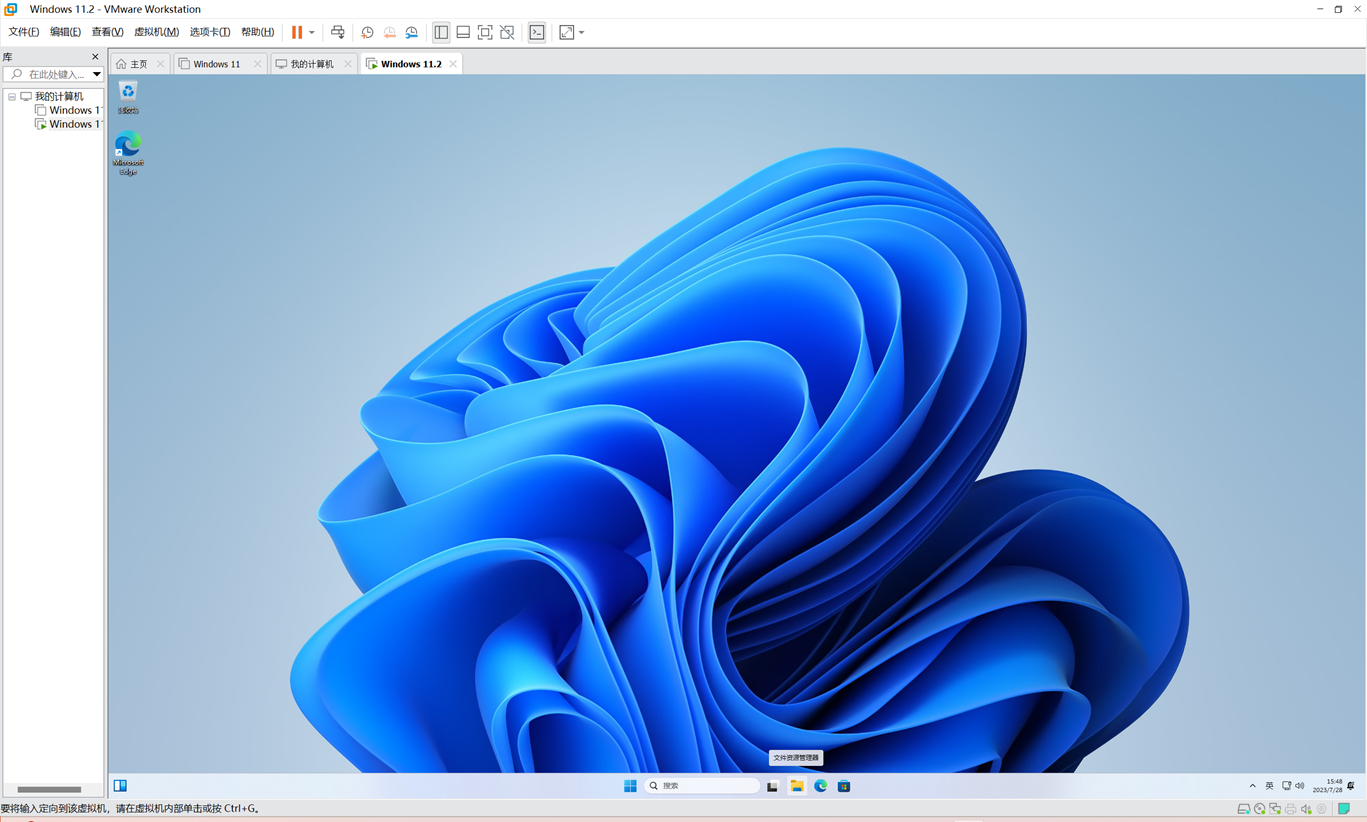This screenshot has height=822, width=1367.
Task: Open the 查看(V) menu
Action: pyautogui.click(x=107, y=32)
